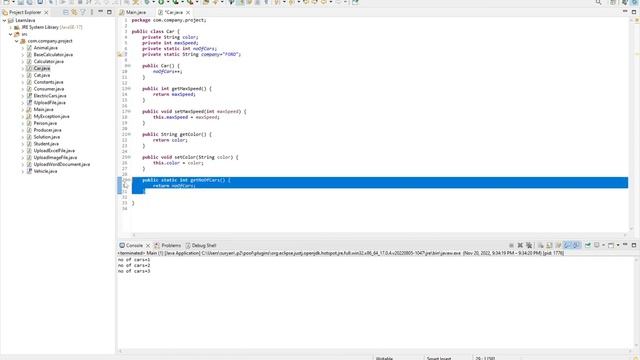Pin the Console view
Image resolution: width=640 pixels, height=360 pixels.
(x=588, y=245)
